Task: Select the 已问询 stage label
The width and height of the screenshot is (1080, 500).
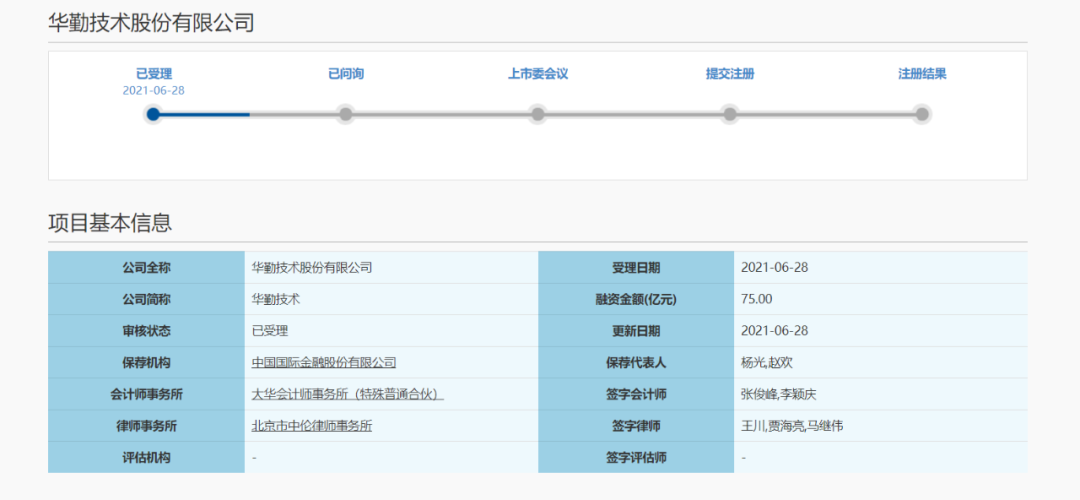Action: (x=345, y=74)
